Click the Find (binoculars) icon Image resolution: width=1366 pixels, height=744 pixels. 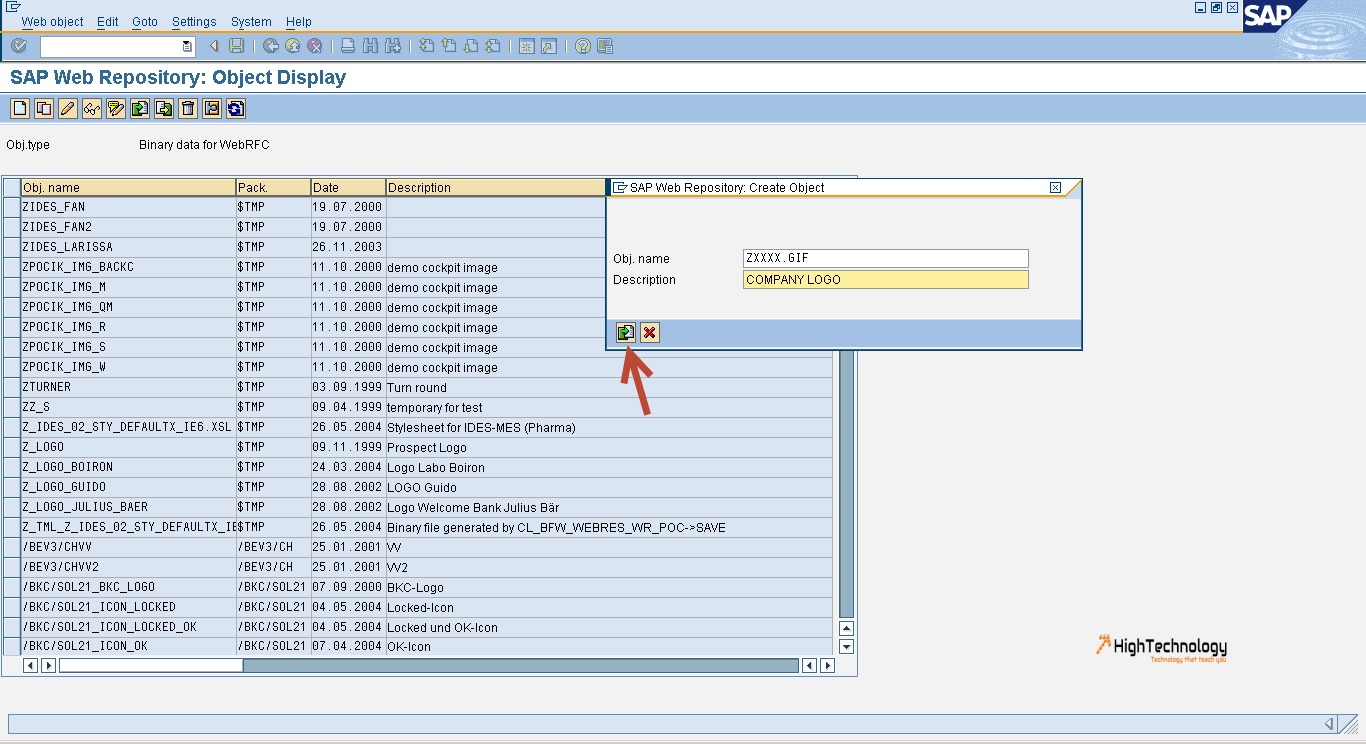[370, 46]
